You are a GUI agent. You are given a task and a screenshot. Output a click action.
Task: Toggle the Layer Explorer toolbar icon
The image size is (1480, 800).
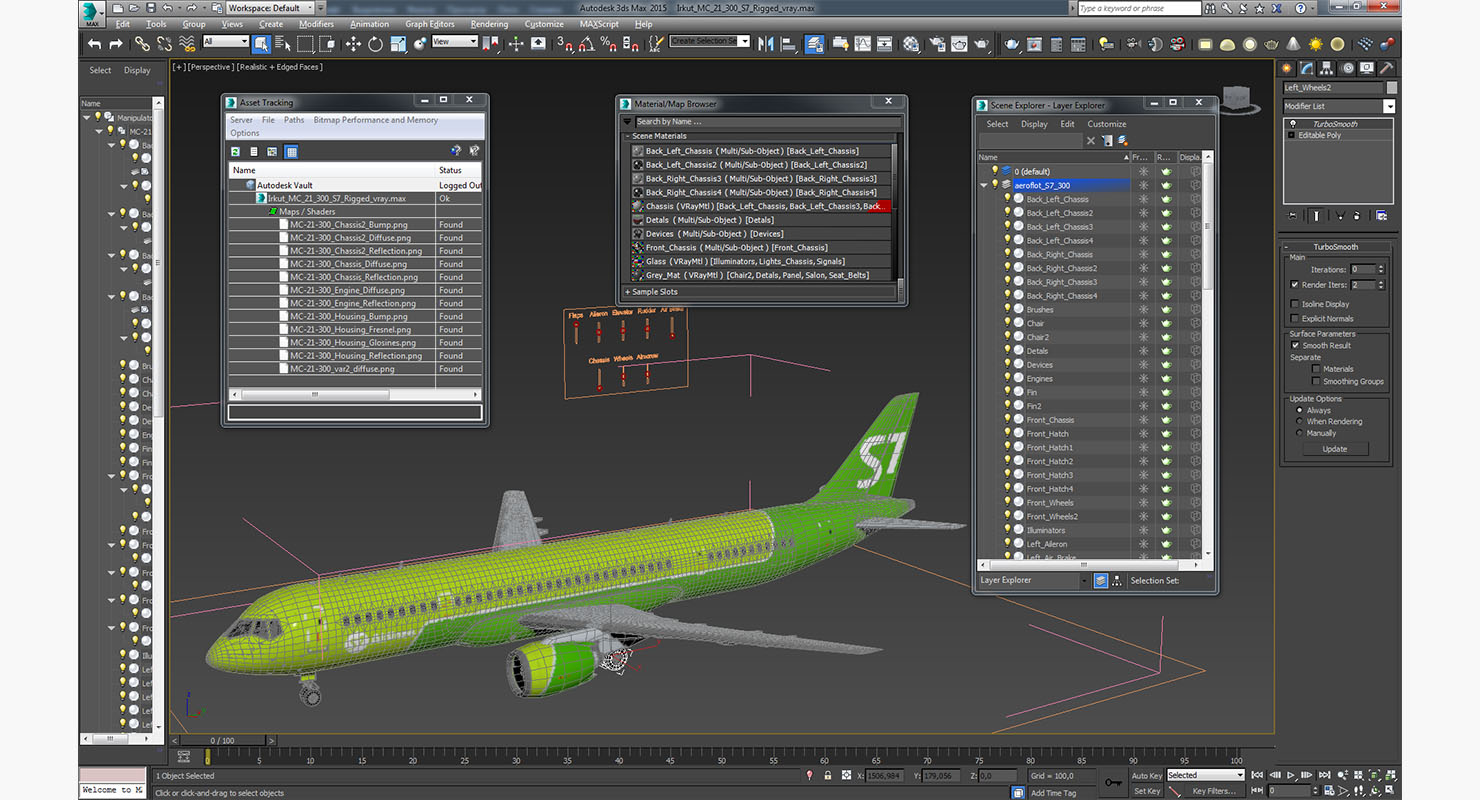(814, 44)
